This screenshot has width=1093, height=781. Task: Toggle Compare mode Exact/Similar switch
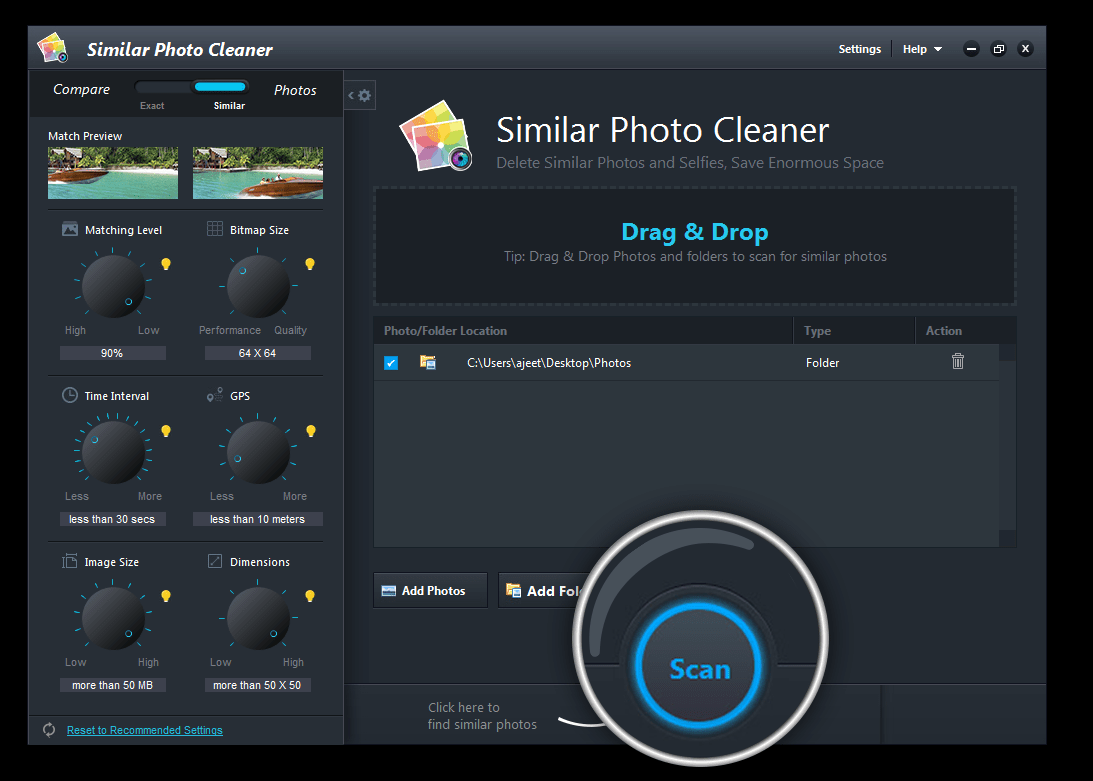[x=191, y=87]
